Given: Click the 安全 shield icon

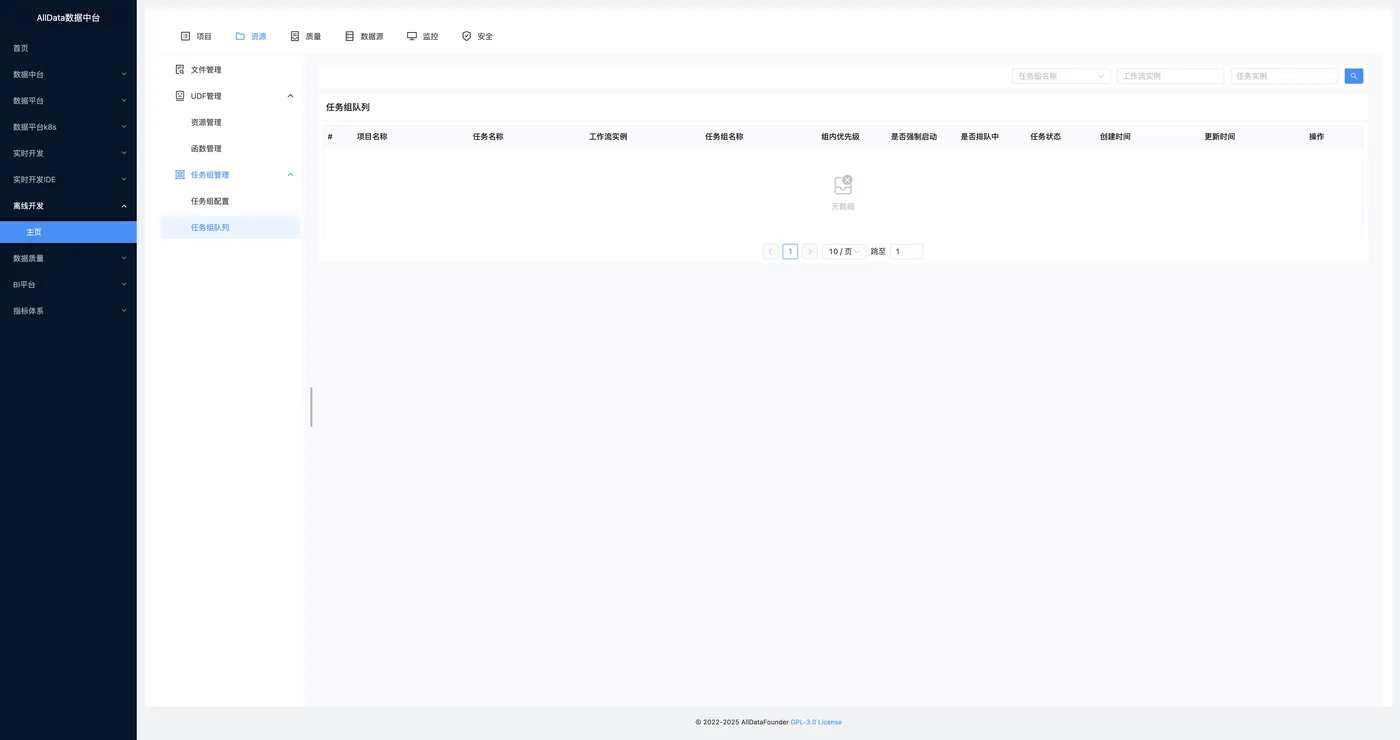Looking at the screenshot, I should (x=466, y=36).
